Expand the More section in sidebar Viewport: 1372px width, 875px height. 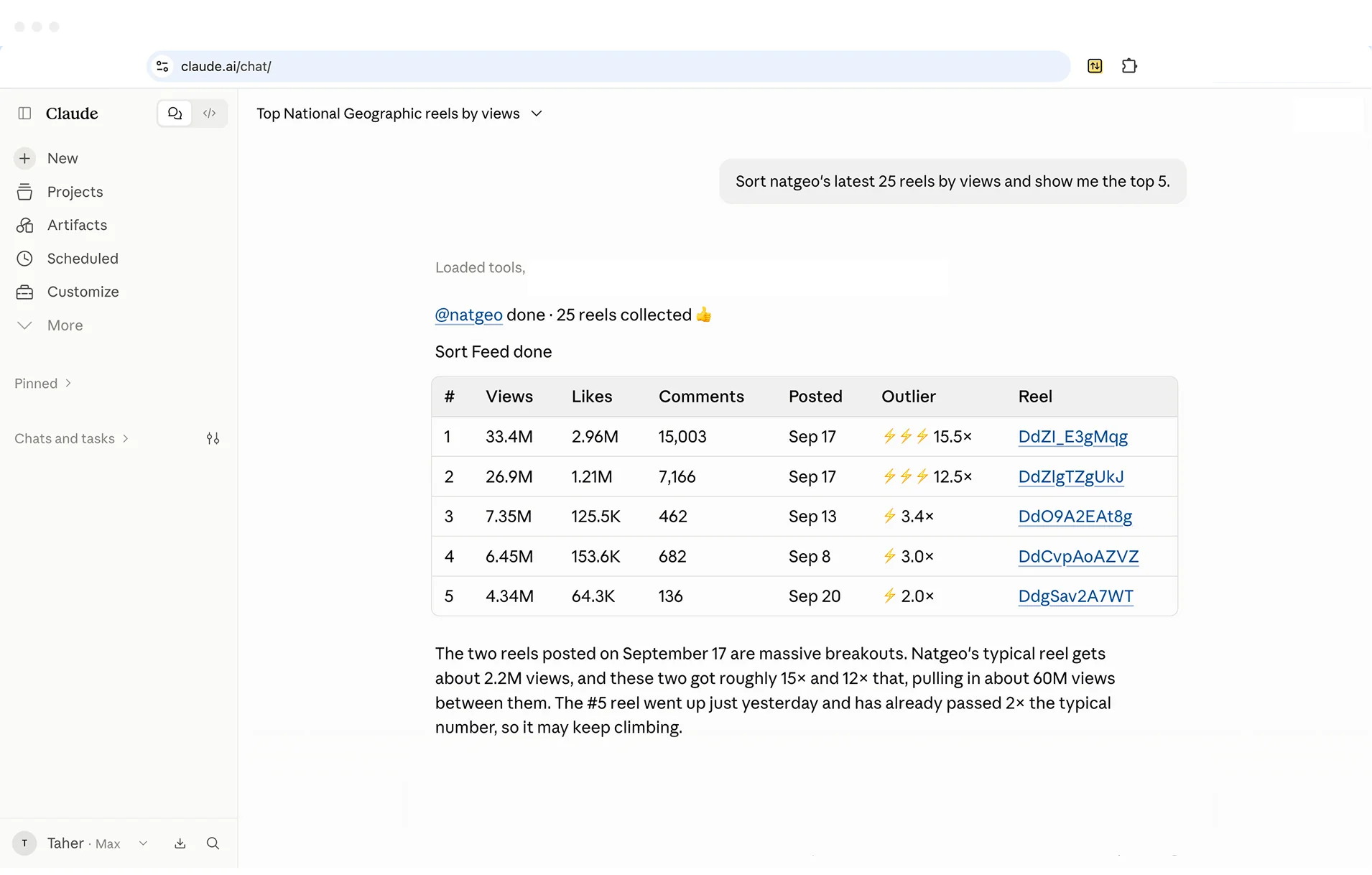65,325
